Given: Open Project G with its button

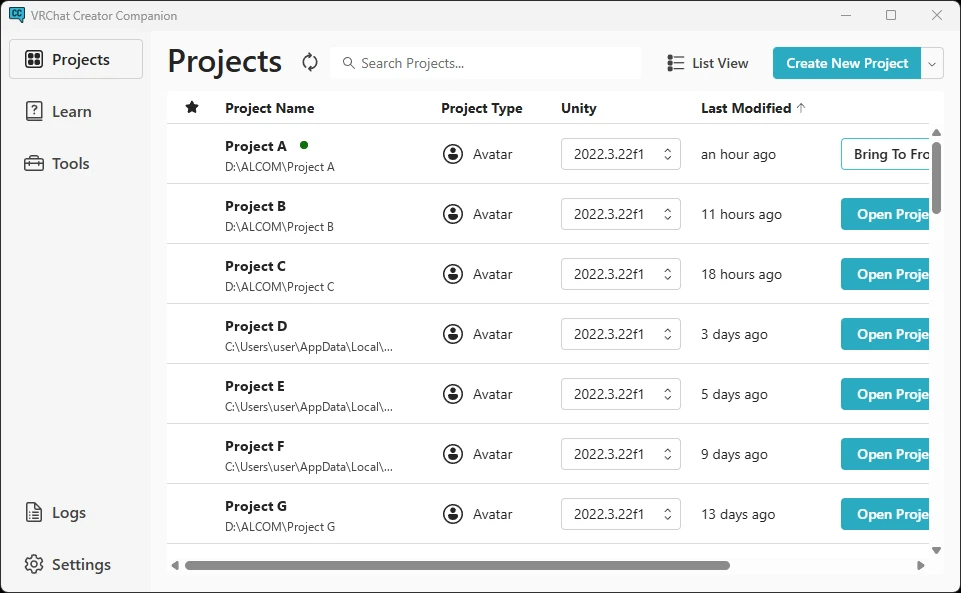Looking at the screenshot, I should pyautogui.click(x=886, y=515).
